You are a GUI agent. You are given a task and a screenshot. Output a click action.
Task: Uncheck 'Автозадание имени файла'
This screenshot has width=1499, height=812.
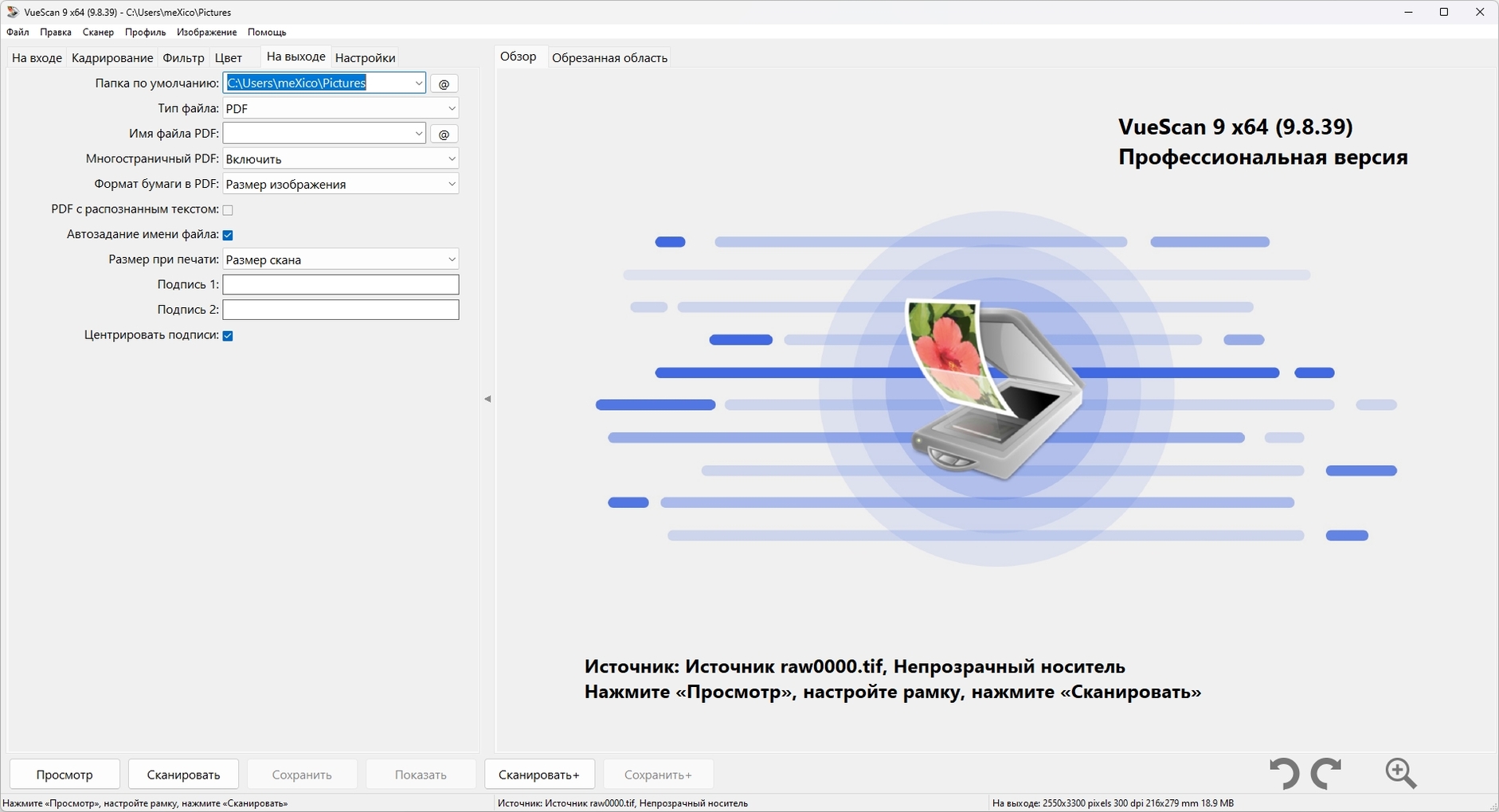point(228,235)
